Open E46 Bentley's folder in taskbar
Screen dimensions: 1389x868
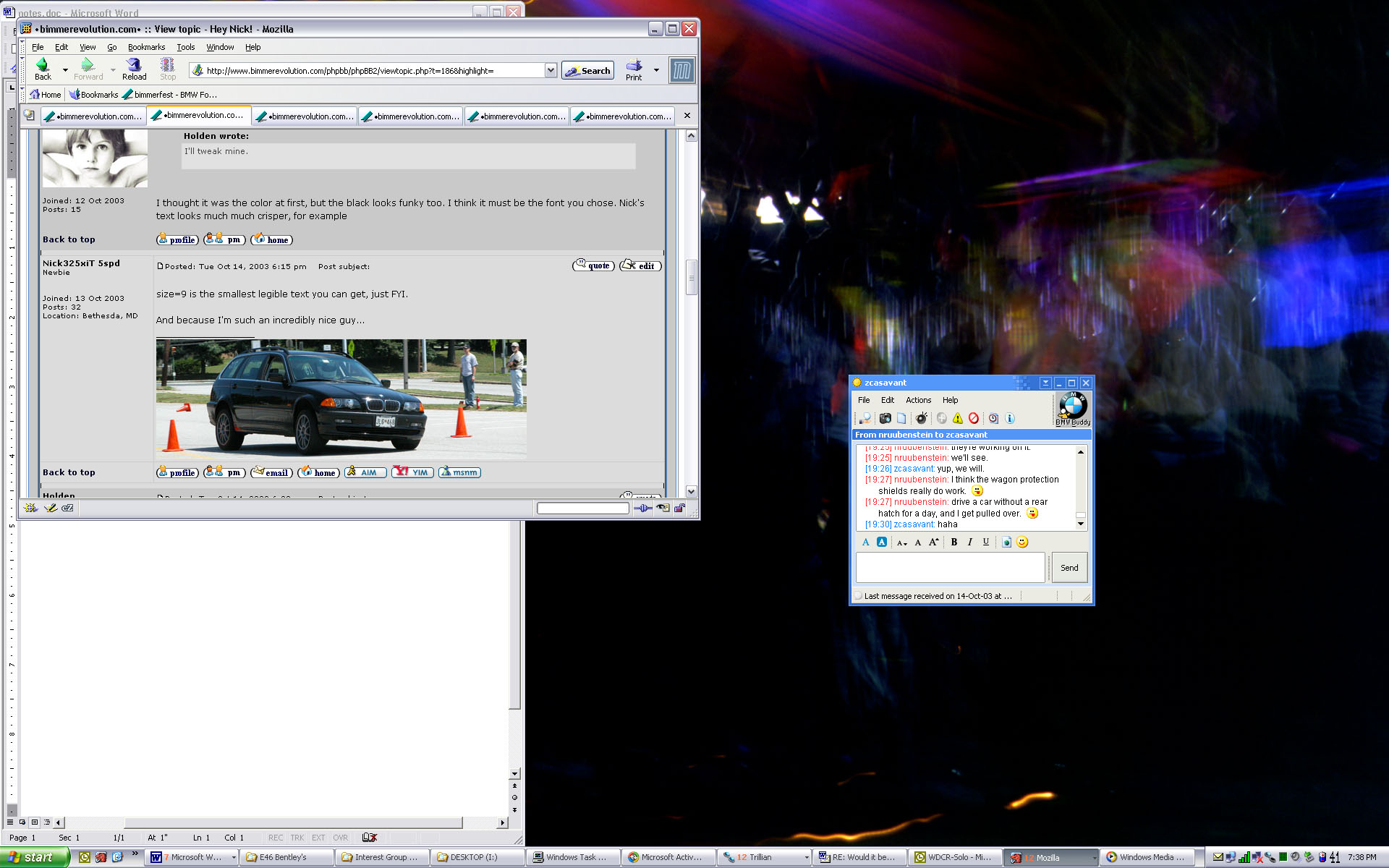287,857
